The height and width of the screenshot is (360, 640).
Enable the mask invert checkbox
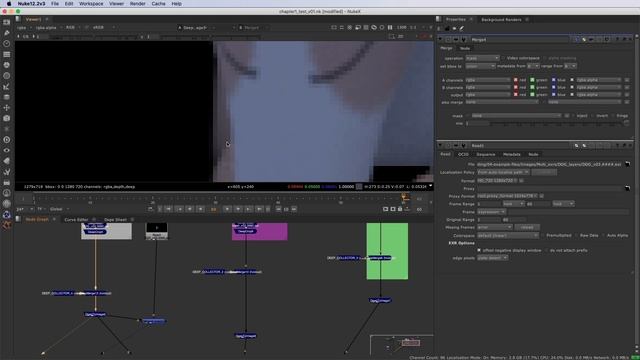(592, 116)
